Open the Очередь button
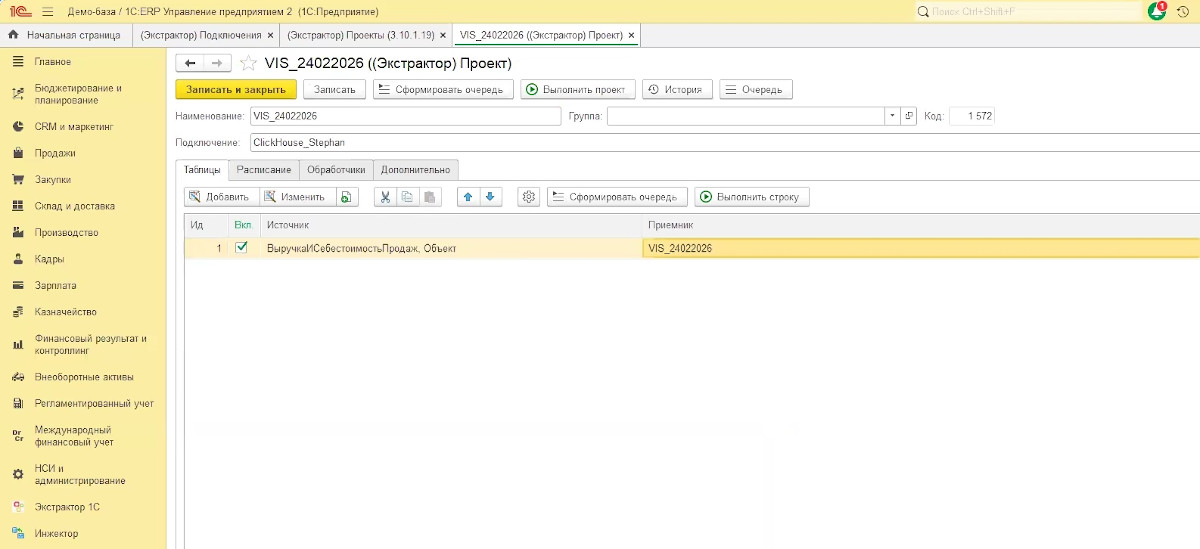1200x549 pixels. [x=756, y=89]
